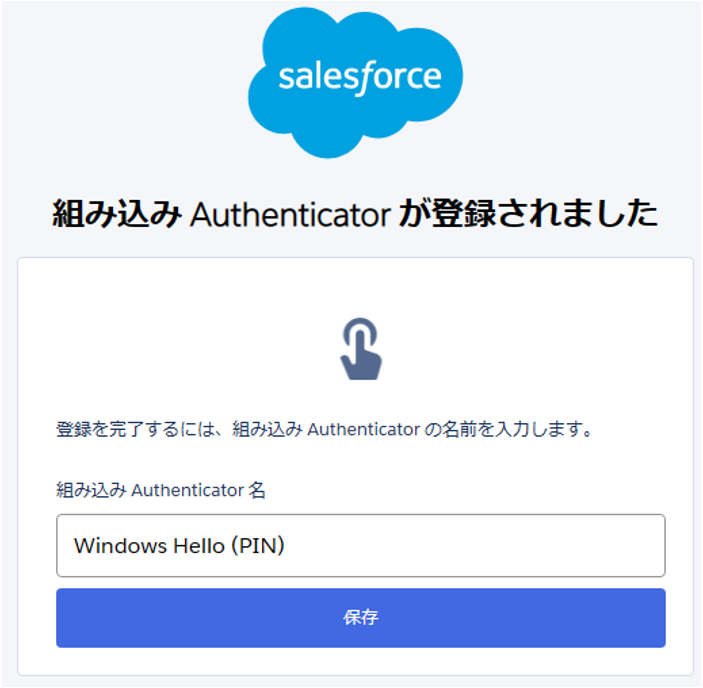Screen dimensions: 703x688
Task: Click the word 組み込み in the page heading
Action: pyautogui.click(x=115, y=214)
